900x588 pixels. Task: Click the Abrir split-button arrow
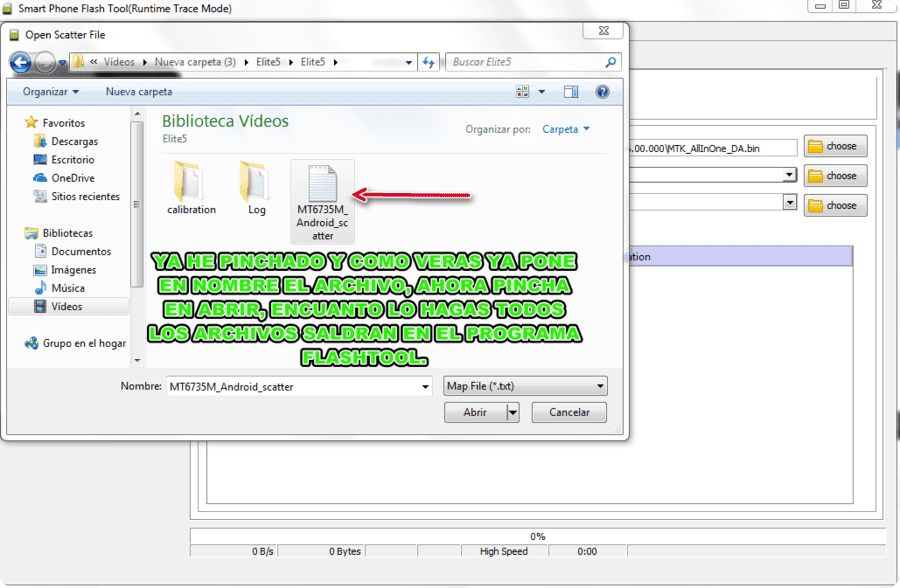[x=513, y=412]
